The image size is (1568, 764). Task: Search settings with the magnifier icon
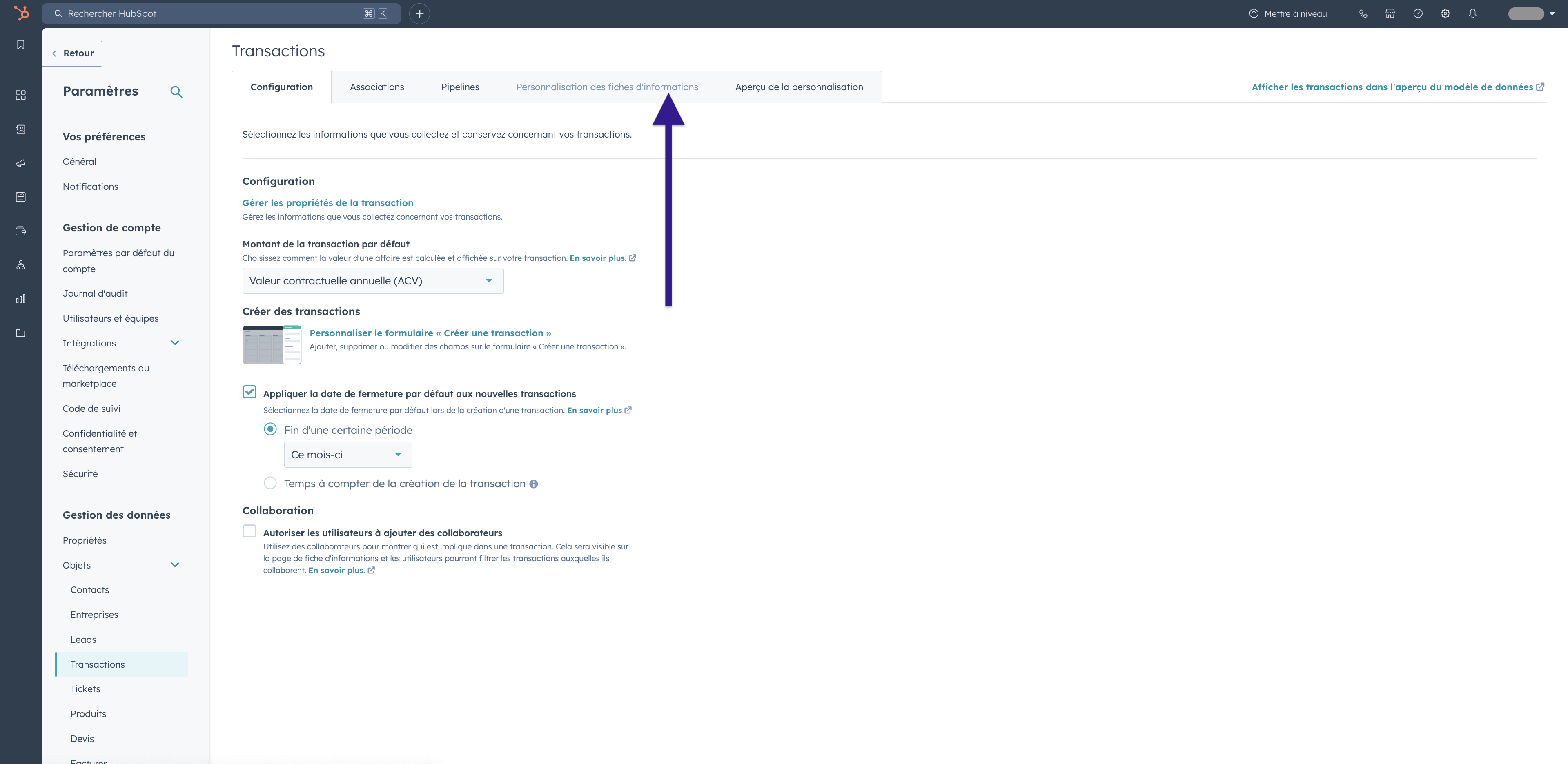[176, 92]
